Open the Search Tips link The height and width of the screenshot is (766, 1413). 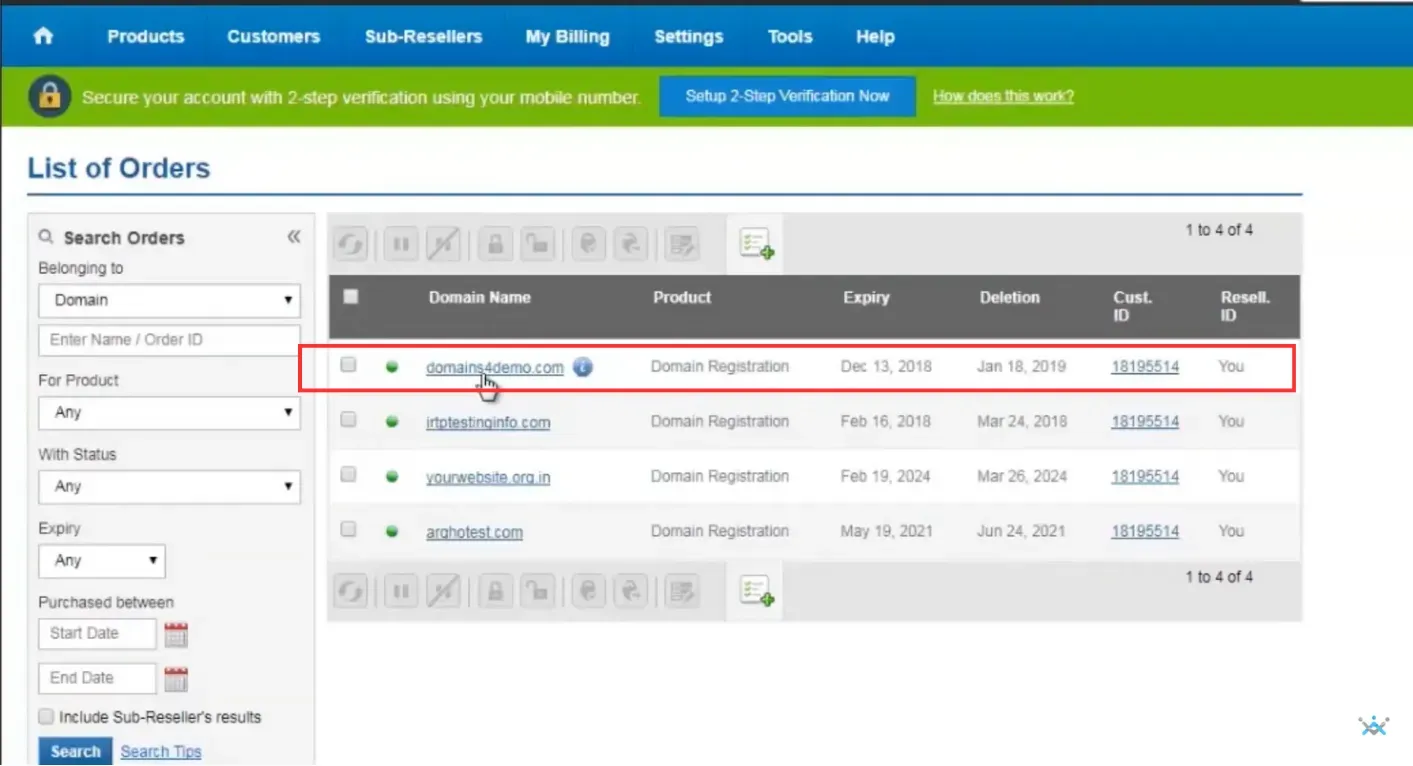coord(161,752)
